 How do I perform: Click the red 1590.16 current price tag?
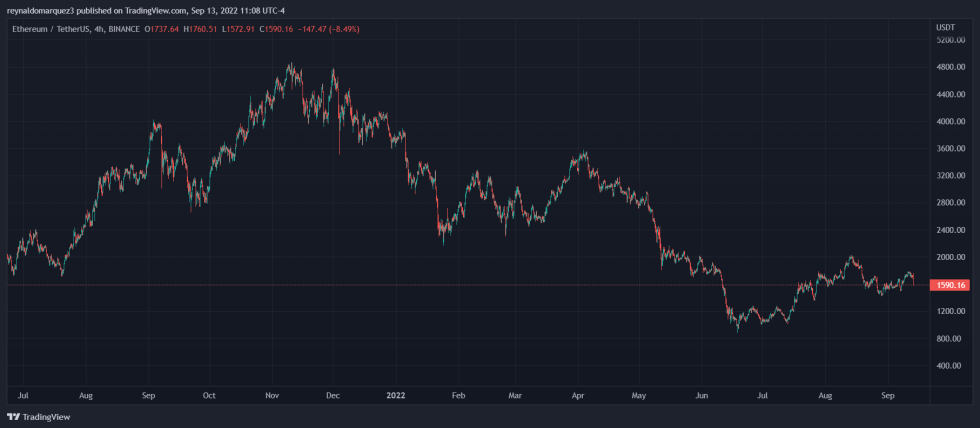(x=950, y=285)
